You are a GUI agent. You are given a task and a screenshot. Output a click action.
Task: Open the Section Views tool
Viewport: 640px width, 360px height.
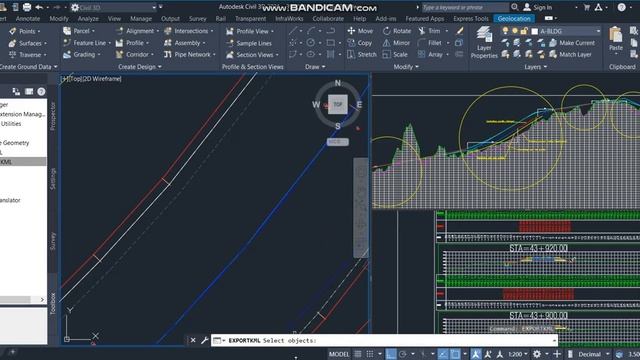tap(252, 55)
